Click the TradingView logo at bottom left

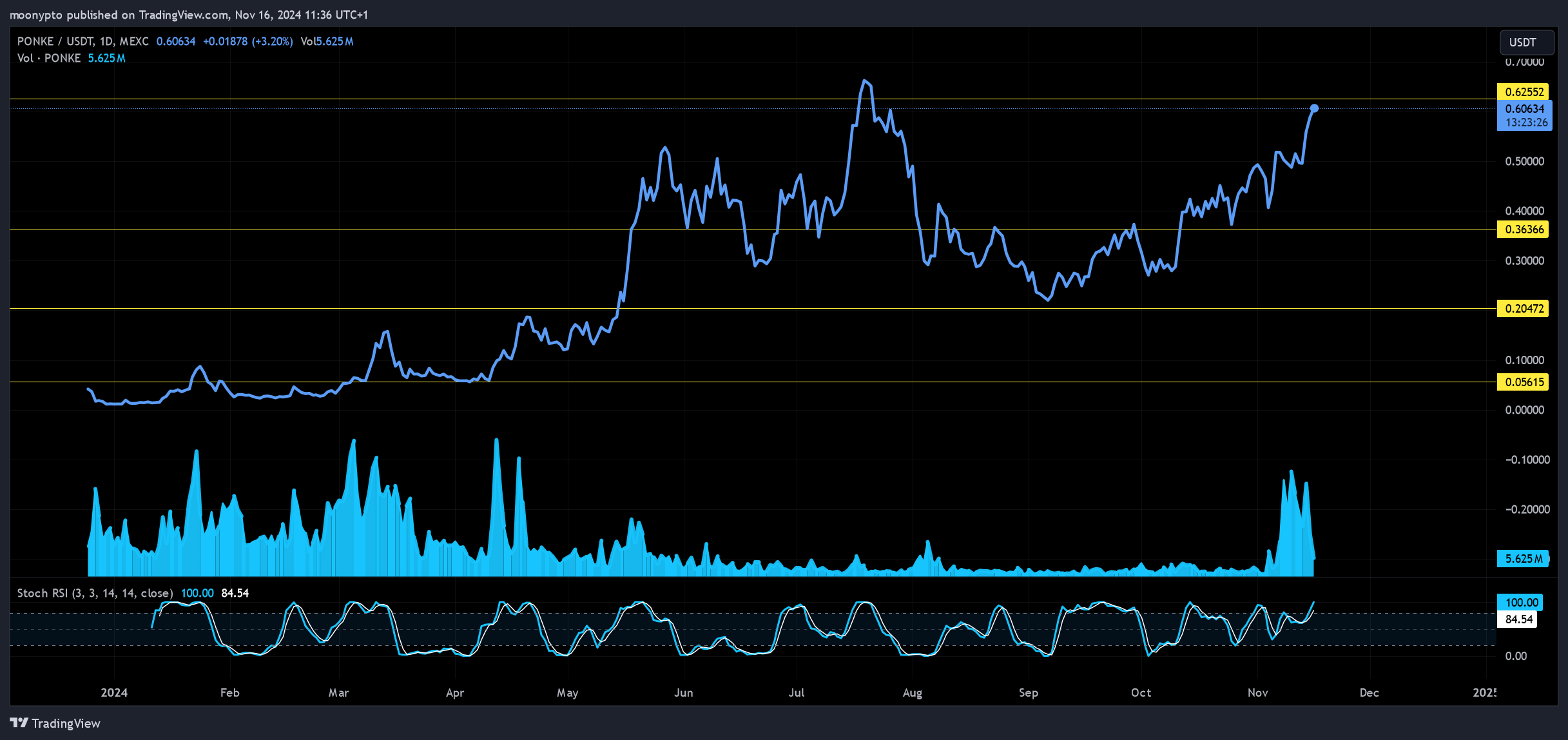tap(55, 723)
